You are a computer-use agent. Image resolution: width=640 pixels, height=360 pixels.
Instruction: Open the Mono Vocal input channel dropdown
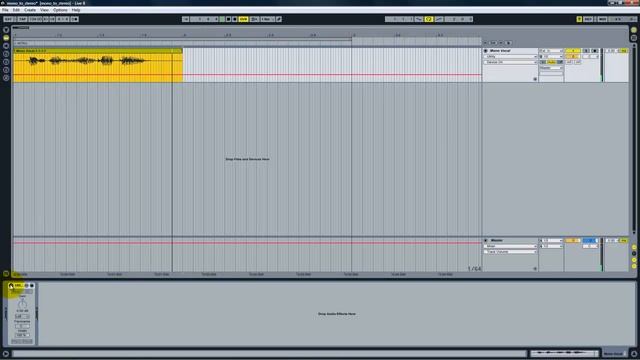551,57
